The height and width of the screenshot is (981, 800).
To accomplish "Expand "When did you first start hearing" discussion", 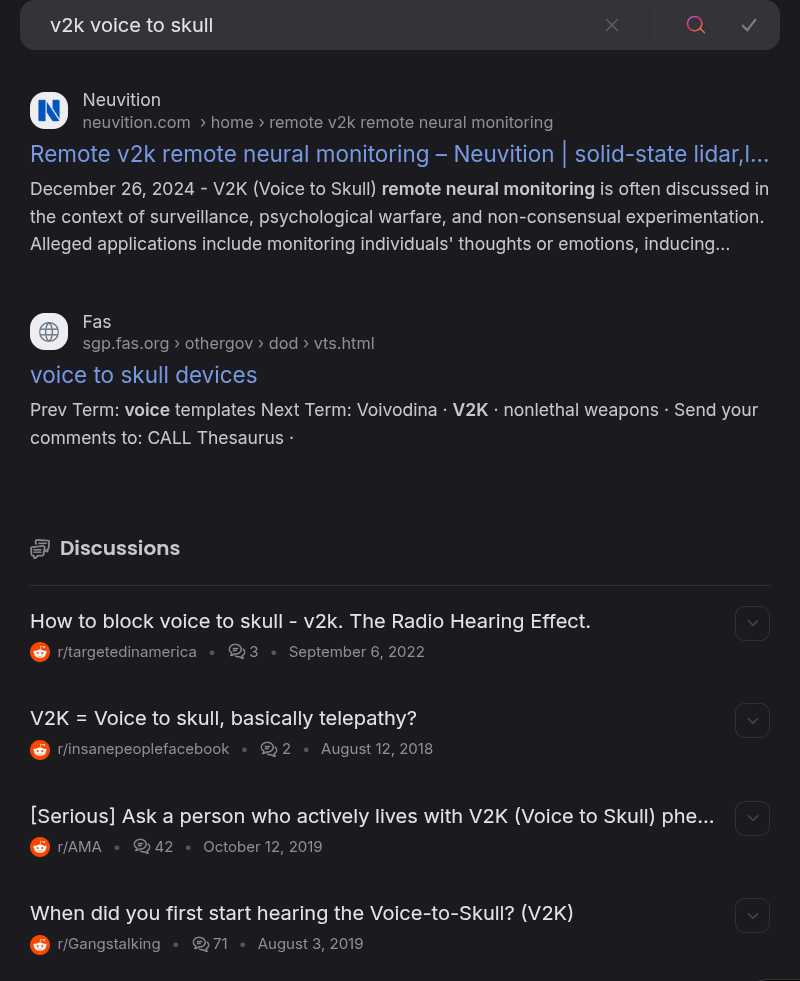I will click(752, 915).
